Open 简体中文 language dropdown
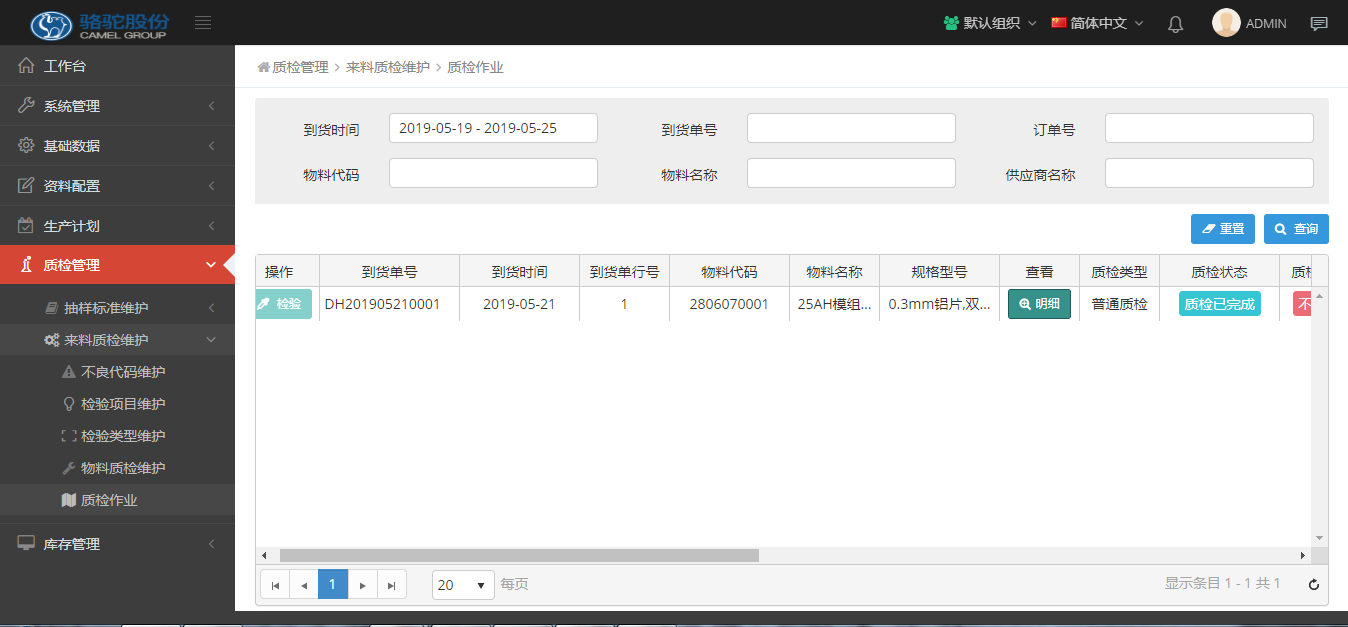The height and width of the screenshot is (627, 1348). pyautogui.click(x=1097, y=23)
